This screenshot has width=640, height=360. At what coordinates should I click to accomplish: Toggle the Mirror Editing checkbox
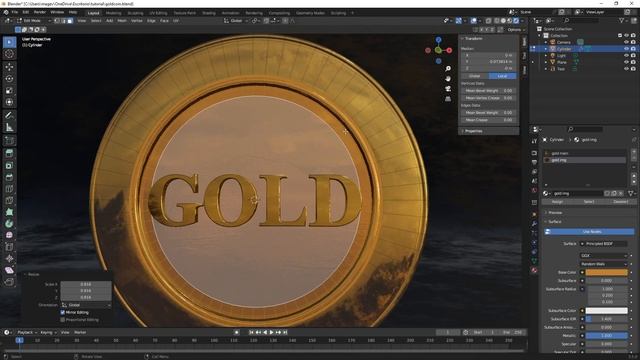(x=63, y=312)
